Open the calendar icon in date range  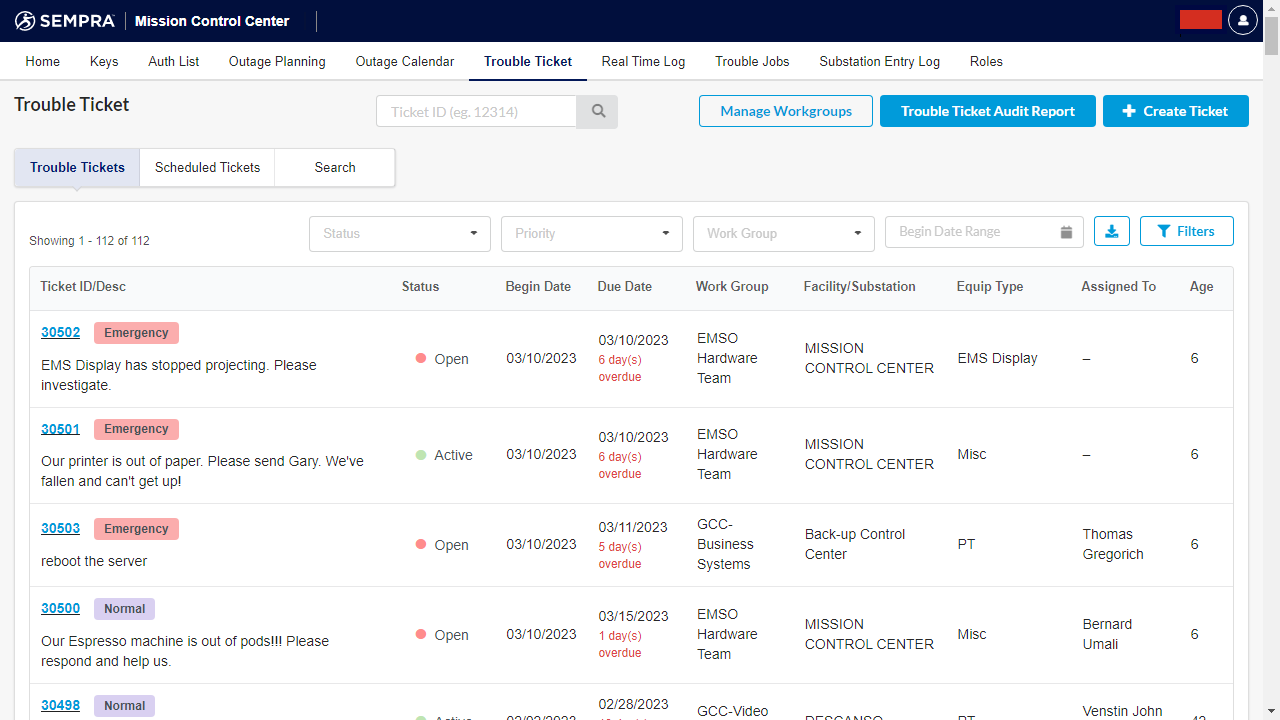click(1066, 232)
